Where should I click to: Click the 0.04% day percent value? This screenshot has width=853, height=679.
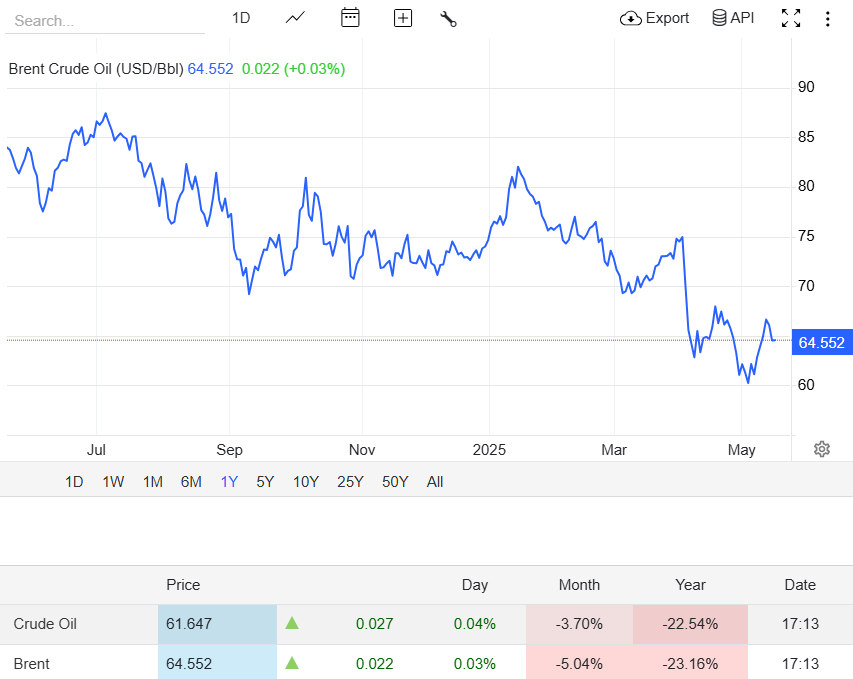coord(474,624)
